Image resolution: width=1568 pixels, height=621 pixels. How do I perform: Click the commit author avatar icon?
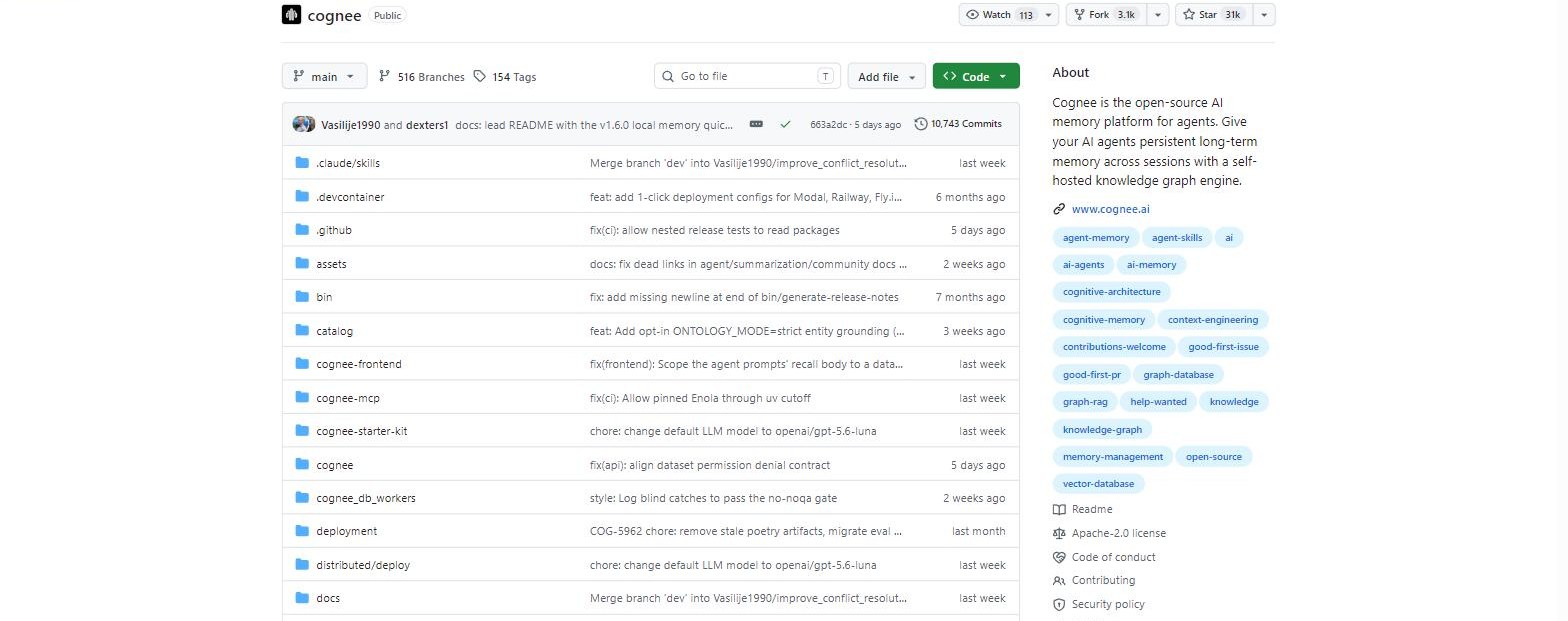tap(304, 125)
